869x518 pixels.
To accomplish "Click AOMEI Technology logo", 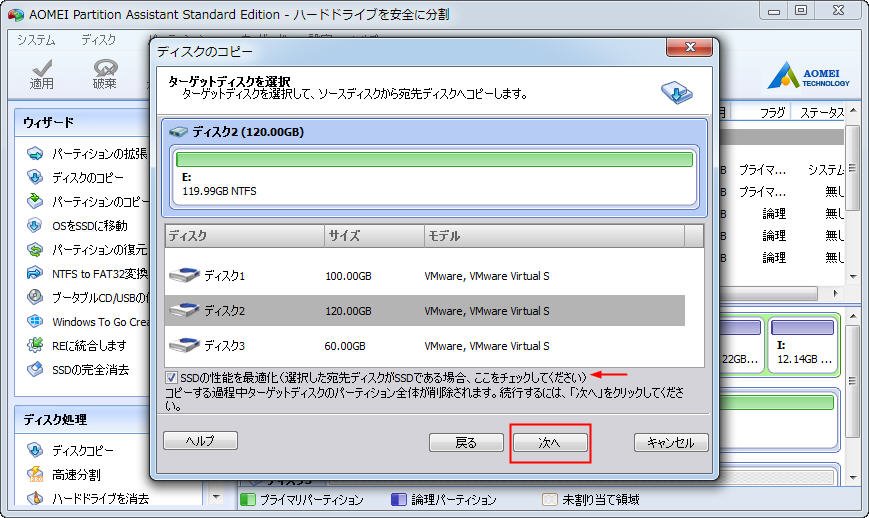I will pyautogui.click(x=809, y=75).
